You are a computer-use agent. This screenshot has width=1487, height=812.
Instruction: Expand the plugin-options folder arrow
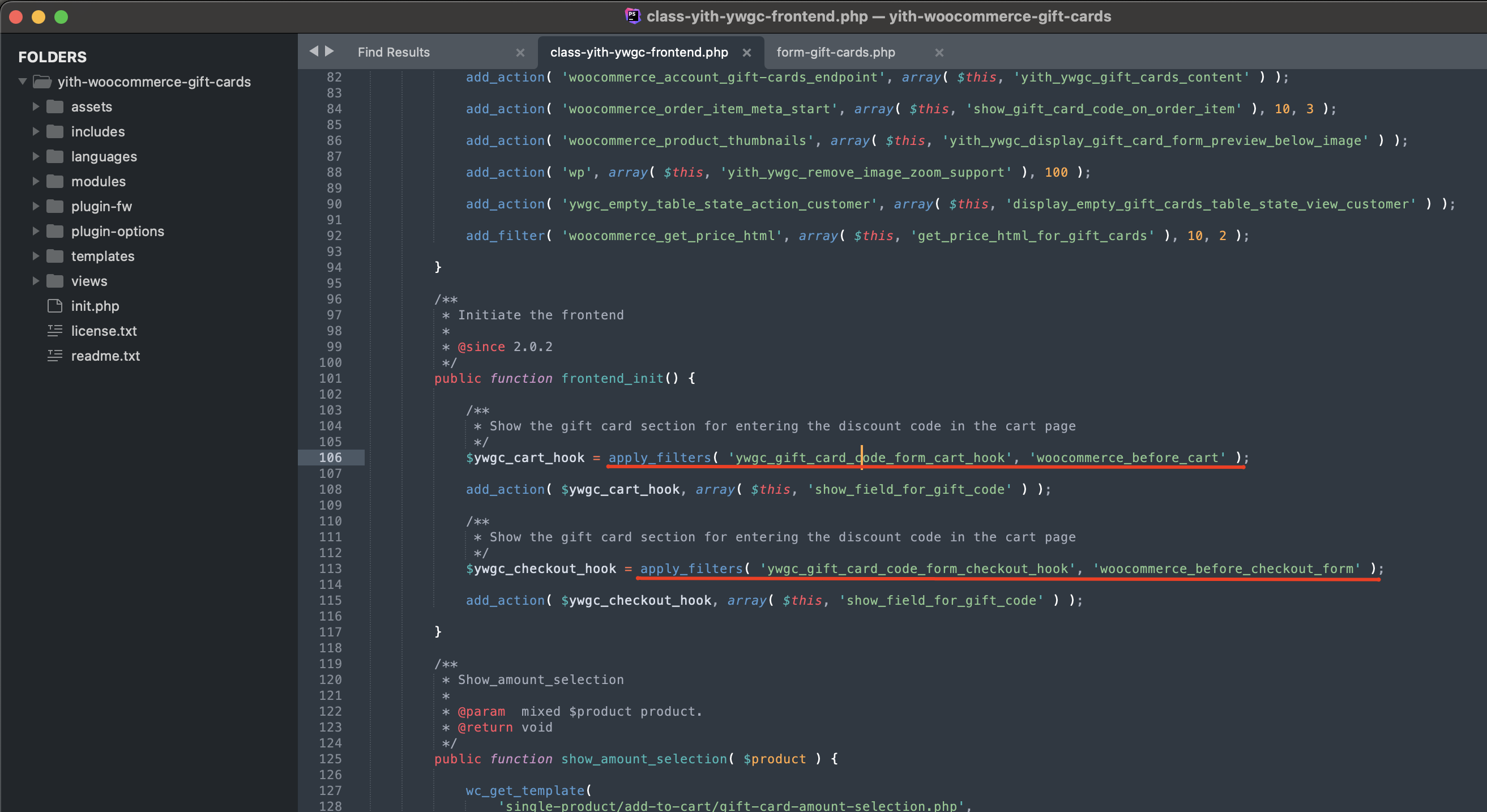tap(36, 231)
